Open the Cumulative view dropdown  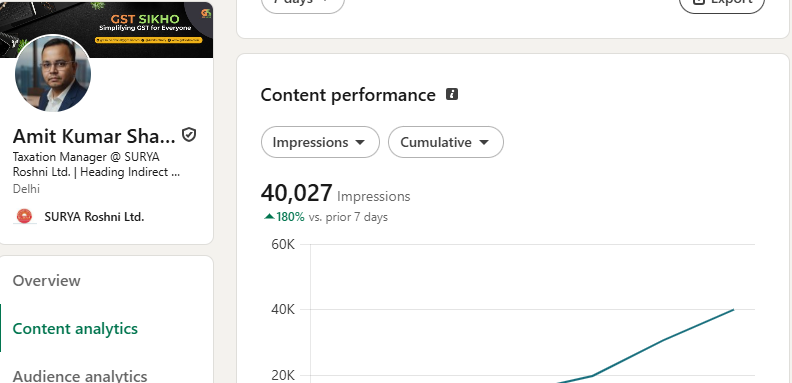coord(446,142)
